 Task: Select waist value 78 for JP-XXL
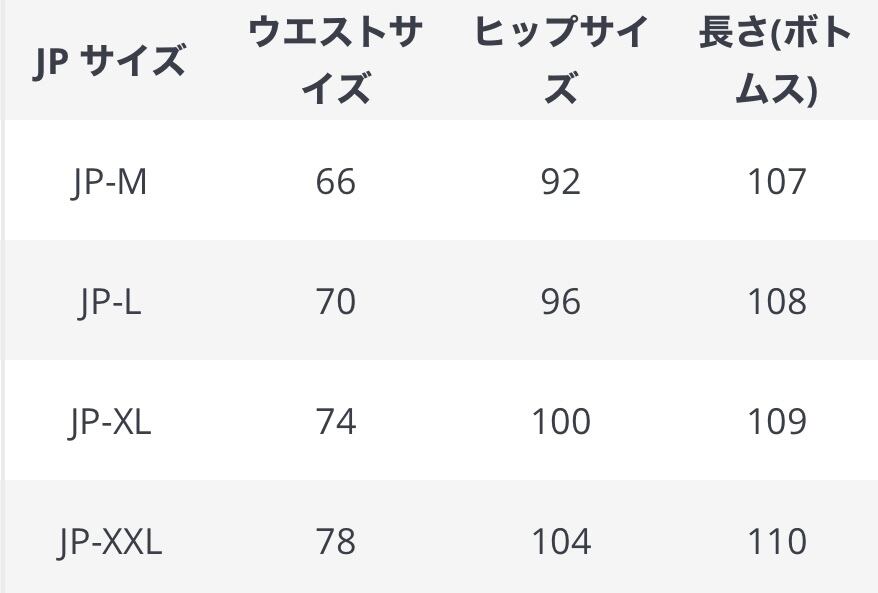click(335, 542)
